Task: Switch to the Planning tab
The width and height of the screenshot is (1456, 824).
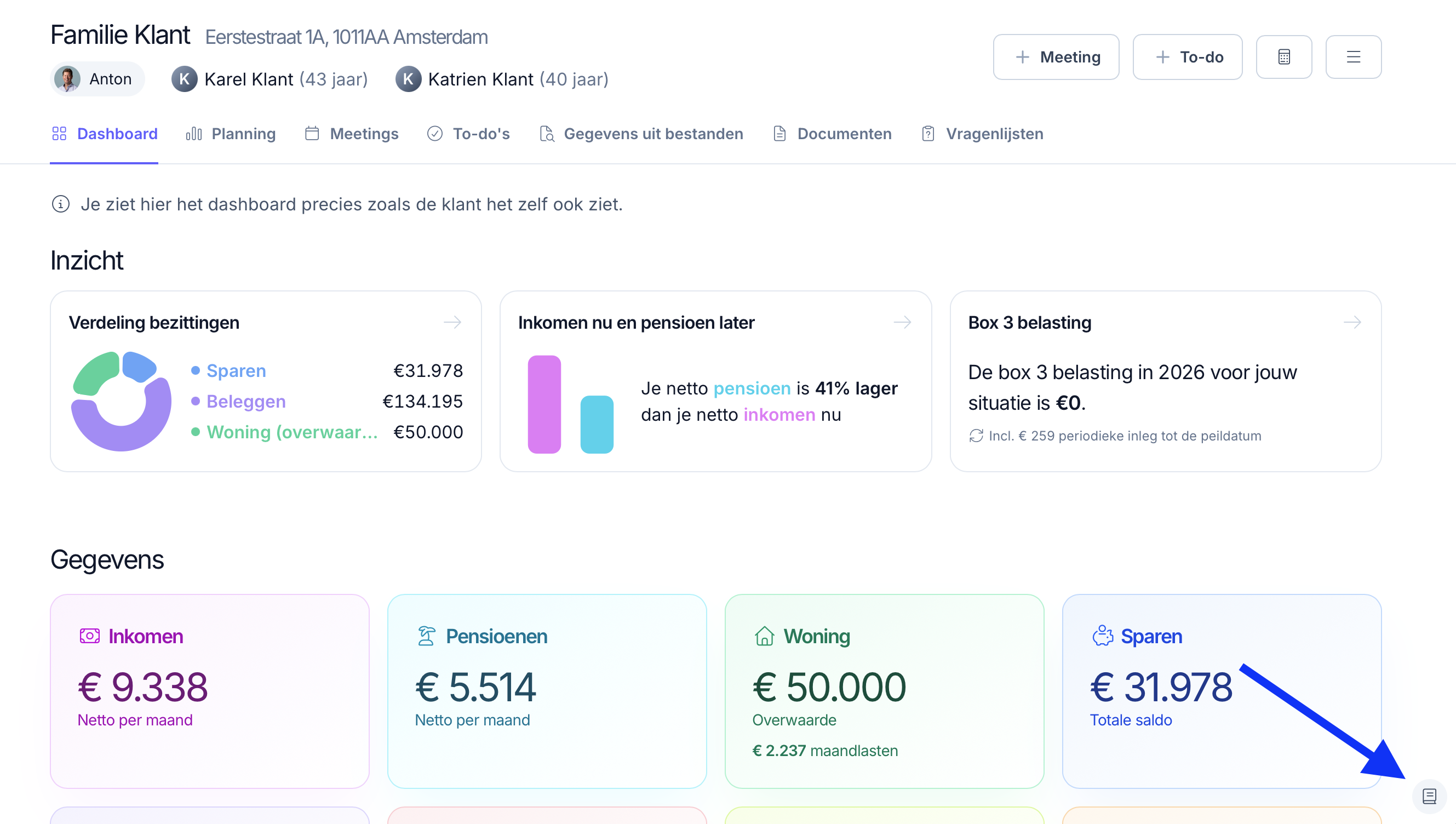Action: pyautogui.click(x=230, y=134)
